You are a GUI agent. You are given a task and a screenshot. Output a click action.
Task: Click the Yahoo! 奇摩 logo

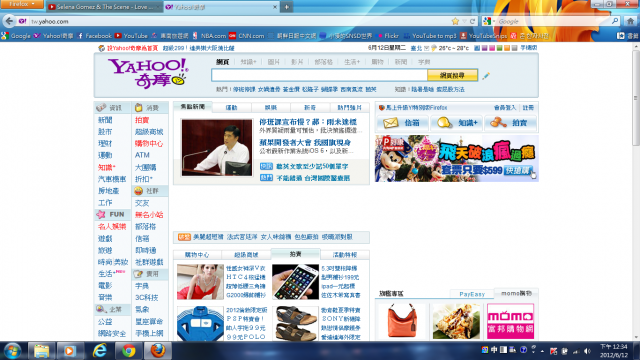tap(149, 73)
